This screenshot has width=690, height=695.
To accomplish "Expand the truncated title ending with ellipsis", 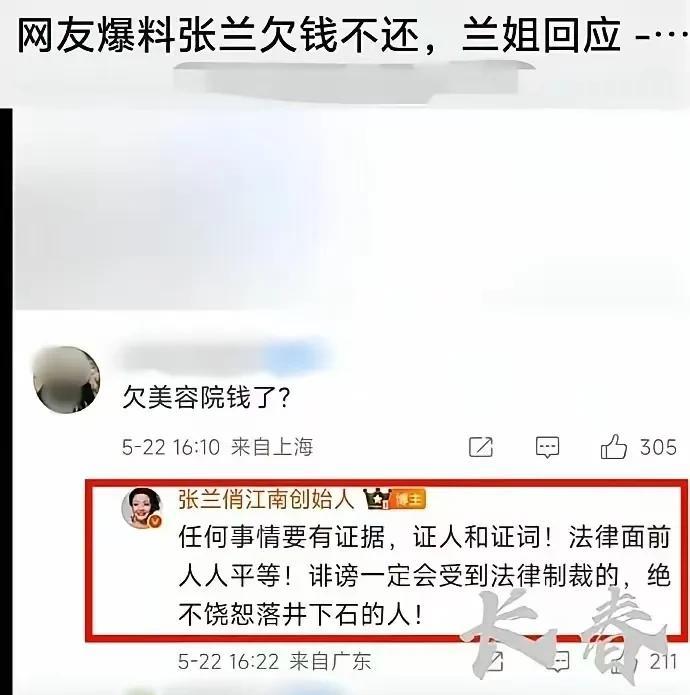I will (x=661, y=35).
